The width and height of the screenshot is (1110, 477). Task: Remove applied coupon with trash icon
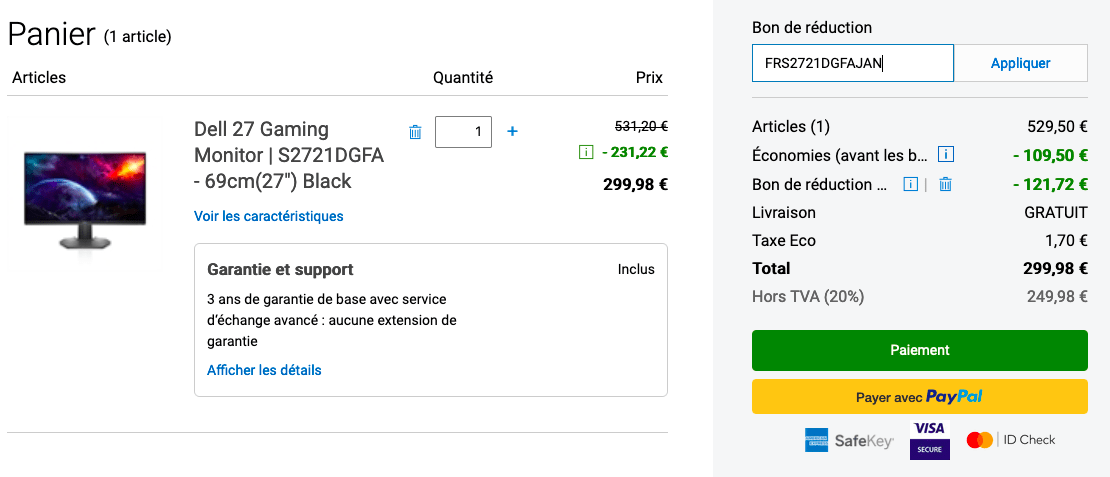[x=945, y=185]
